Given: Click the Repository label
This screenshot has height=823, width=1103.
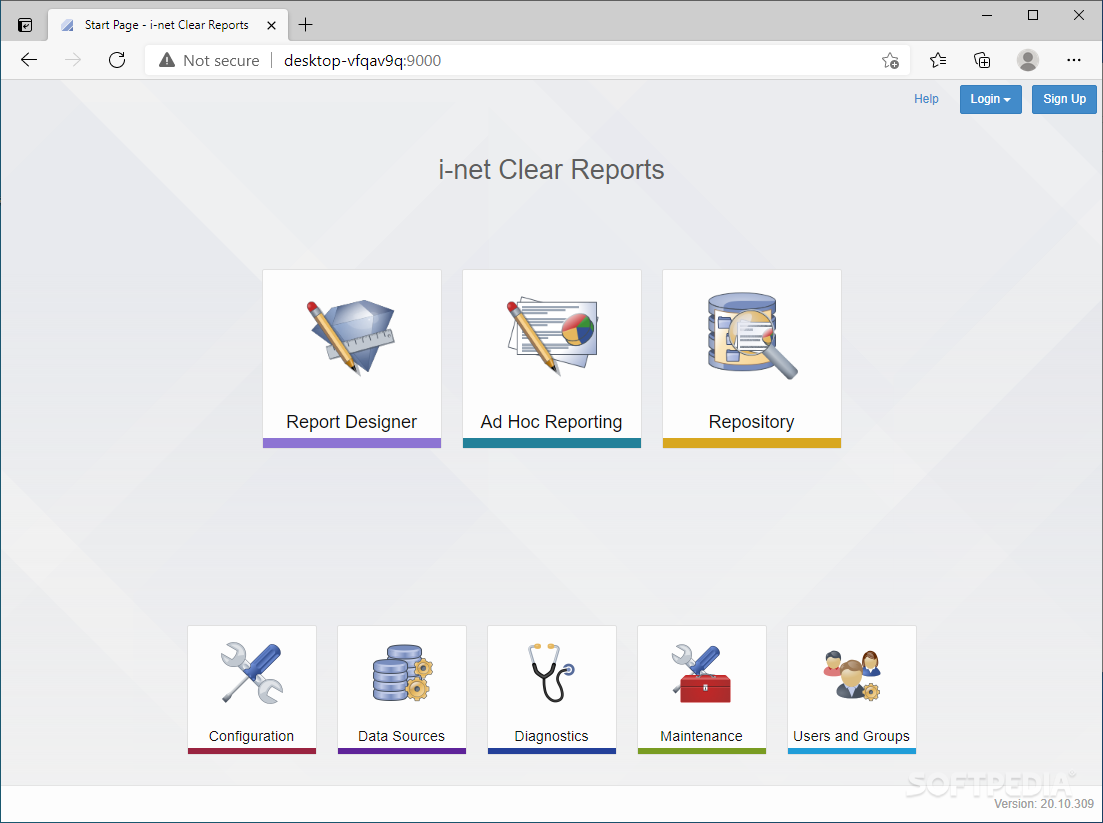Looking at the screenshot, I should [751, 422].
